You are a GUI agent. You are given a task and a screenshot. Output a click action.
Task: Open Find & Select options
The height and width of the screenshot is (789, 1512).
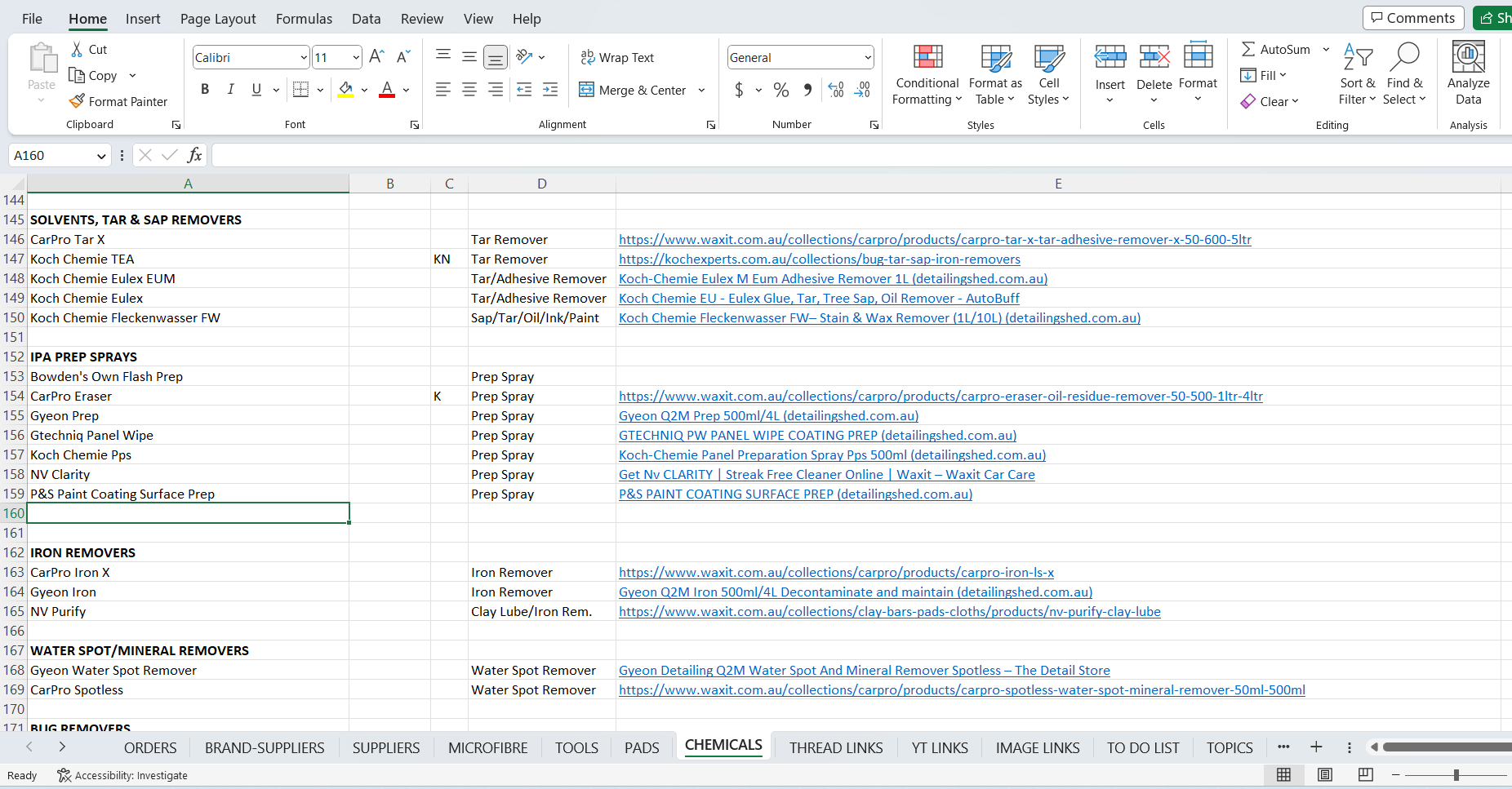pyautogui.click(x=1404, y=74)
